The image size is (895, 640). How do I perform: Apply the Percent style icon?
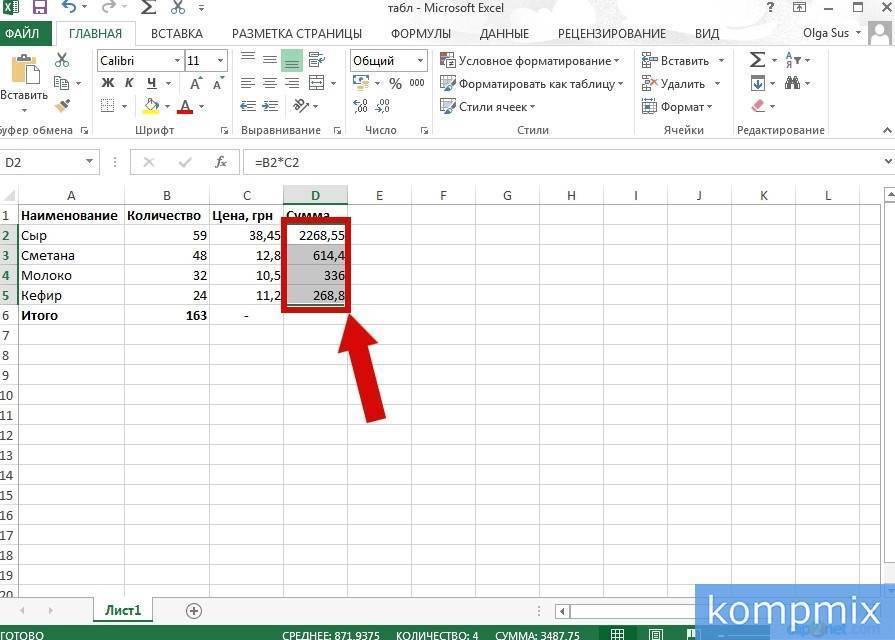[395, 82]
